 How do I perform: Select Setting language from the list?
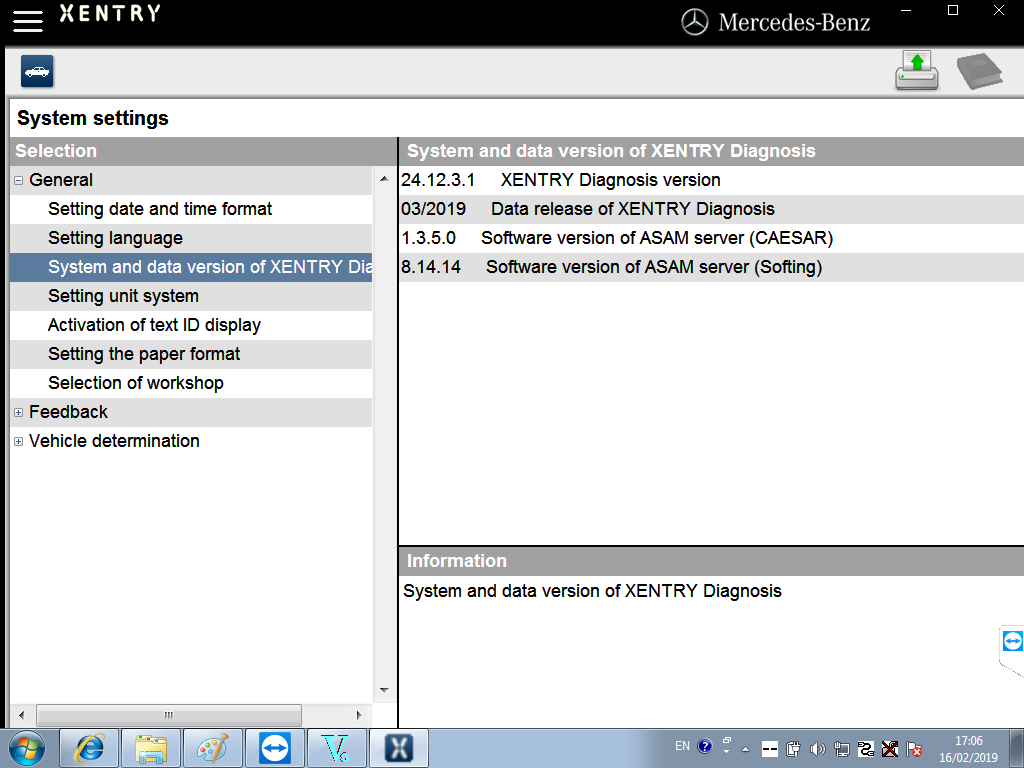pyautogui.click(x=115, y=238)
